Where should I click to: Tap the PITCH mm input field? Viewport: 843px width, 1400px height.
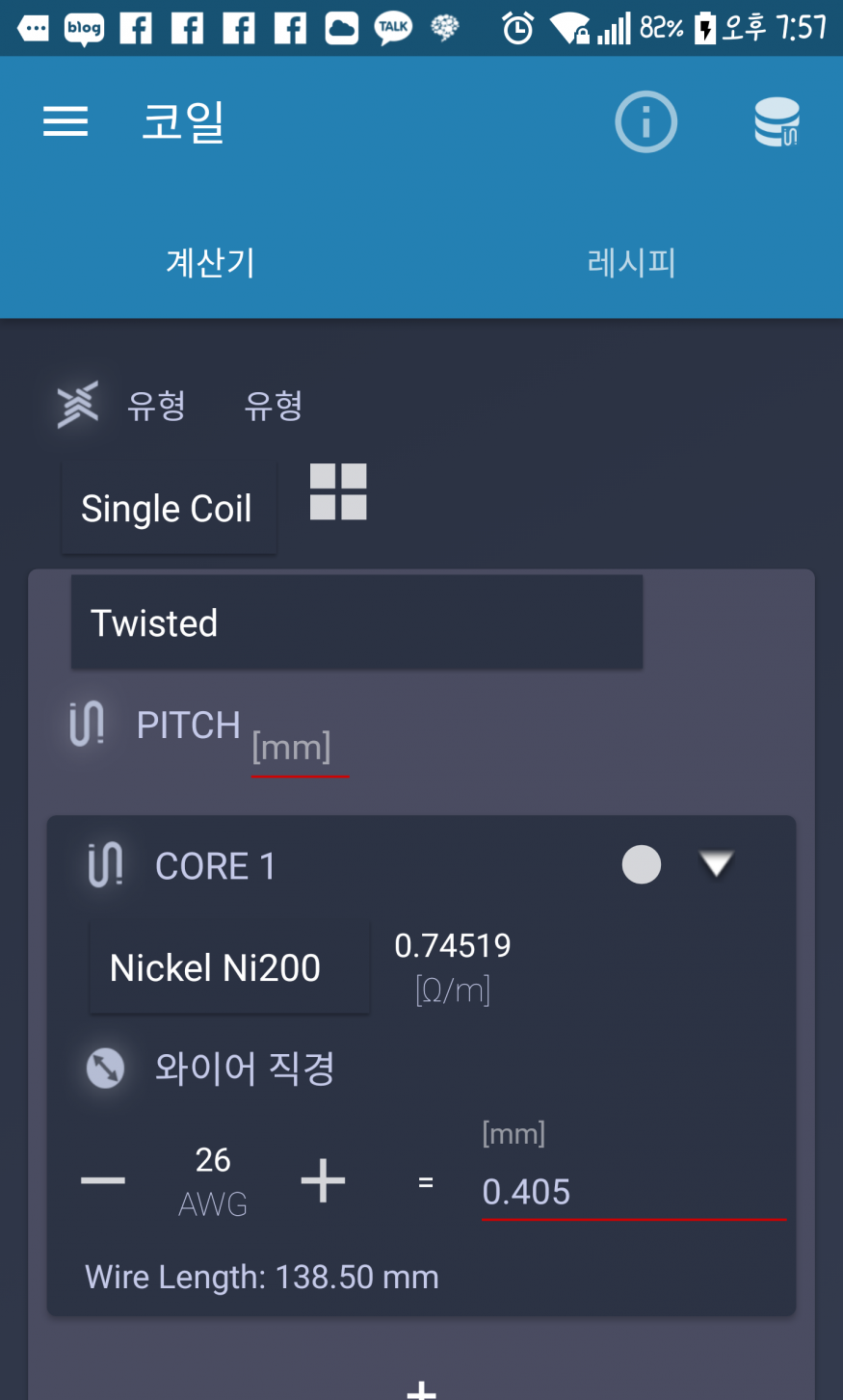pyautogui.click(x=299, y=749)
